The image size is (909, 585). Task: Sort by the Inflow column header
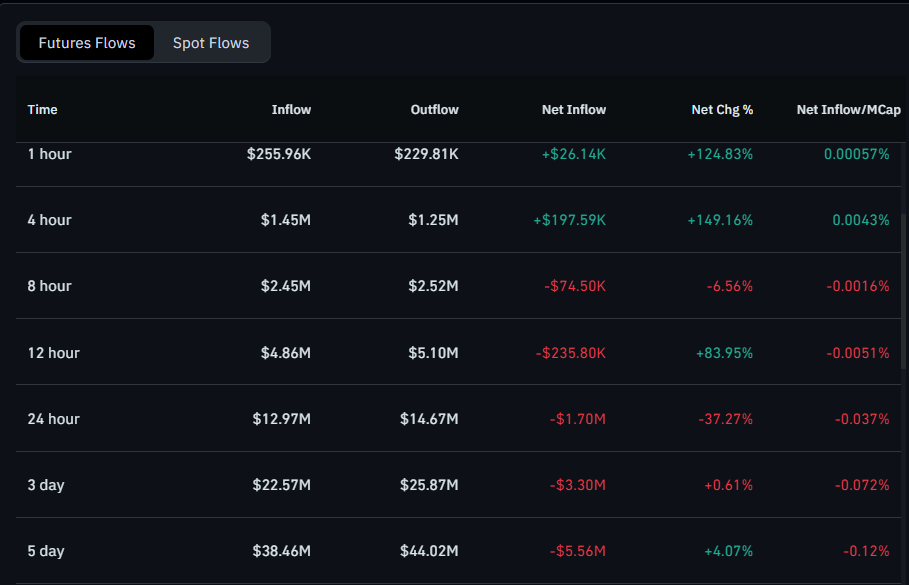[x=291, y=110]
